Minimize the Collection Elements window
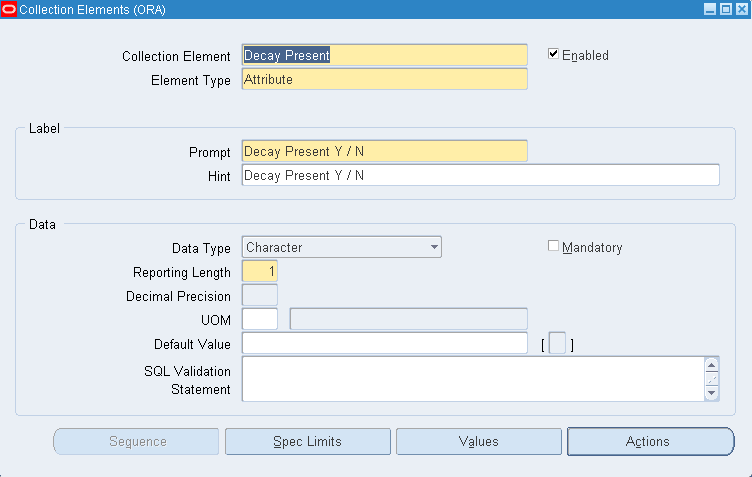The image size is (752, 477). pyautogui.click(x=710, y=9)
